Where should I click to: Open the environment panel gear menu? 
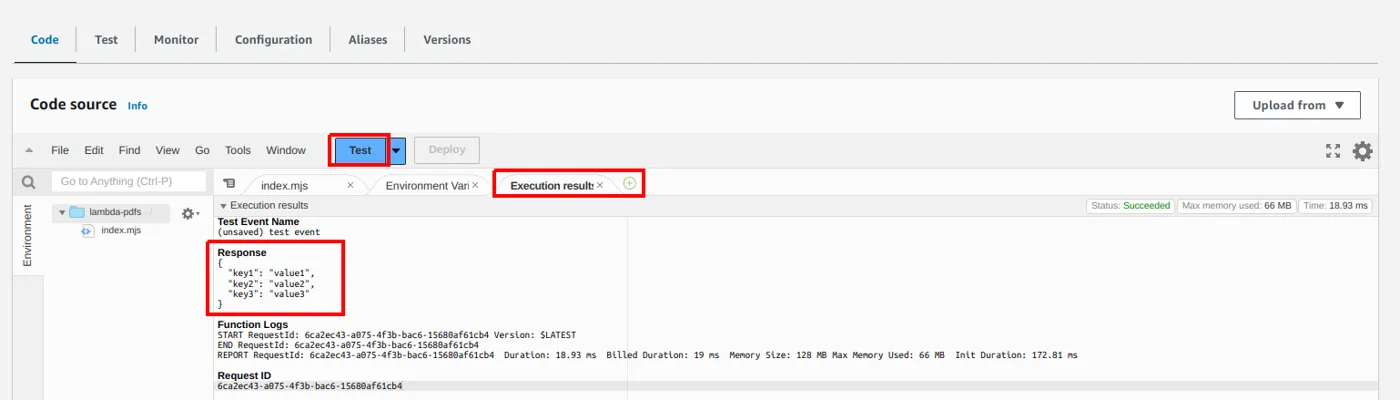[x=189, y=213]
